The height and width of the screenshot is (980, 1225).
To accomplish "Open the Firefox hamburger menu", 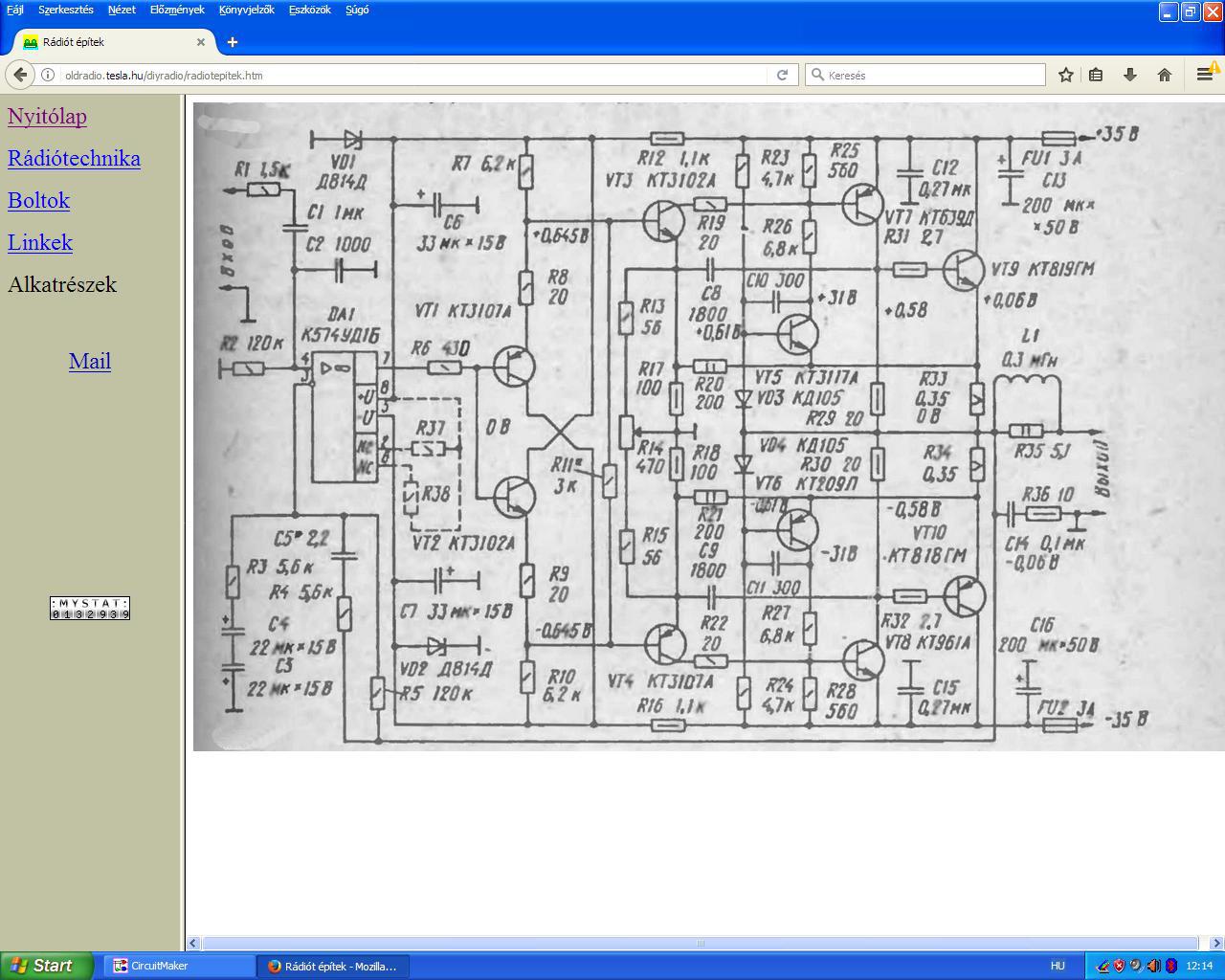I will coord(1205,75).
